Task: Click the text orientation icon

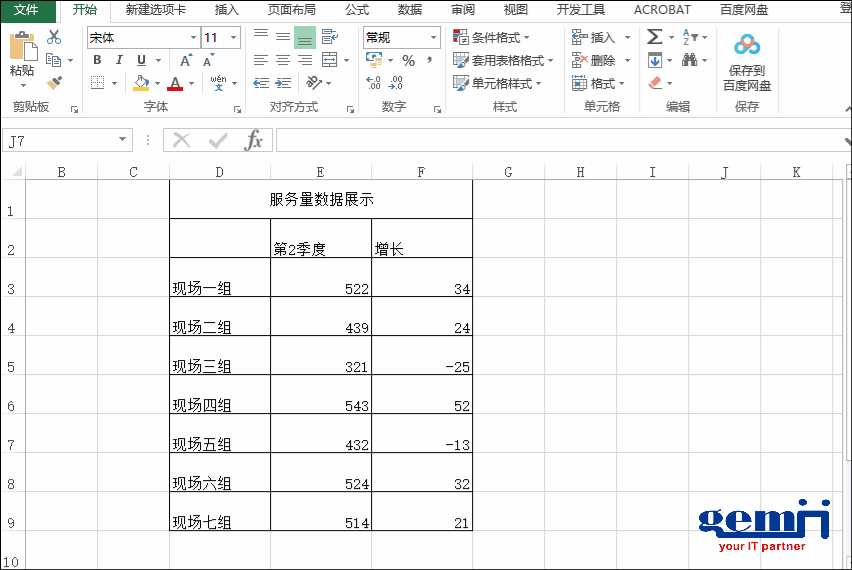Action: click(314, 83)
